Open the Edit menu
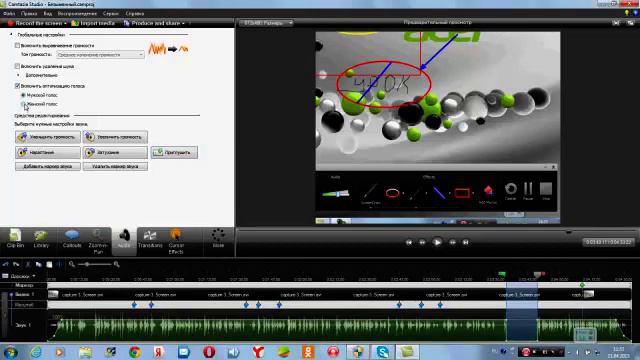The image size is (640, 360). (x=29, y=13)
